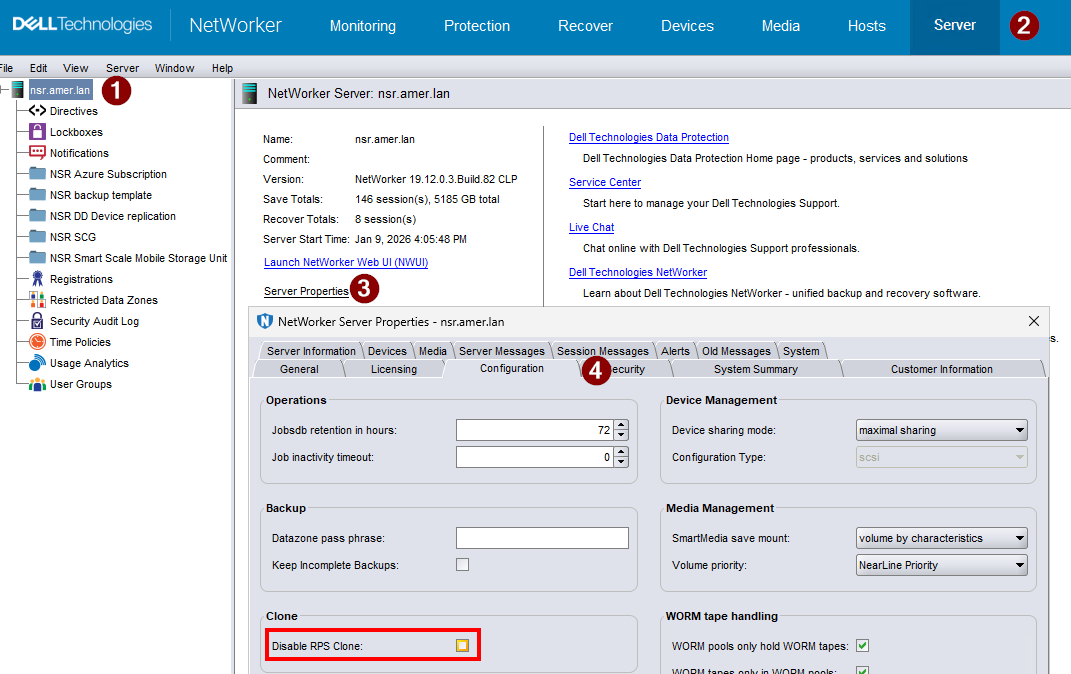The height and width of the screenshot is (674, 1071).
Task: Open the Server section in top bar
Action: tap(955, 25)
